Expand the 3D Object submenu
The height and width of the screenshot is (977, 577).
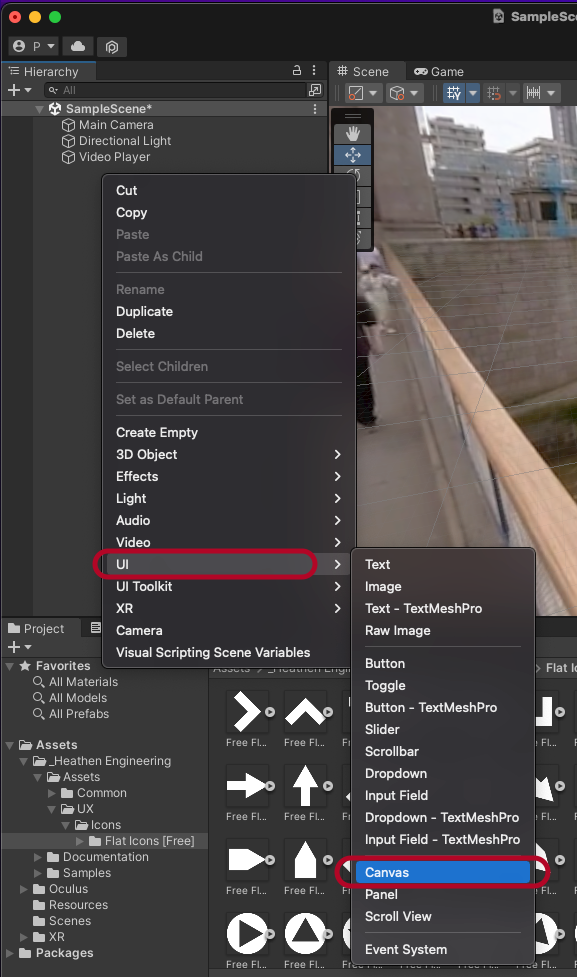pyautogui.click(x=229, y=454)
